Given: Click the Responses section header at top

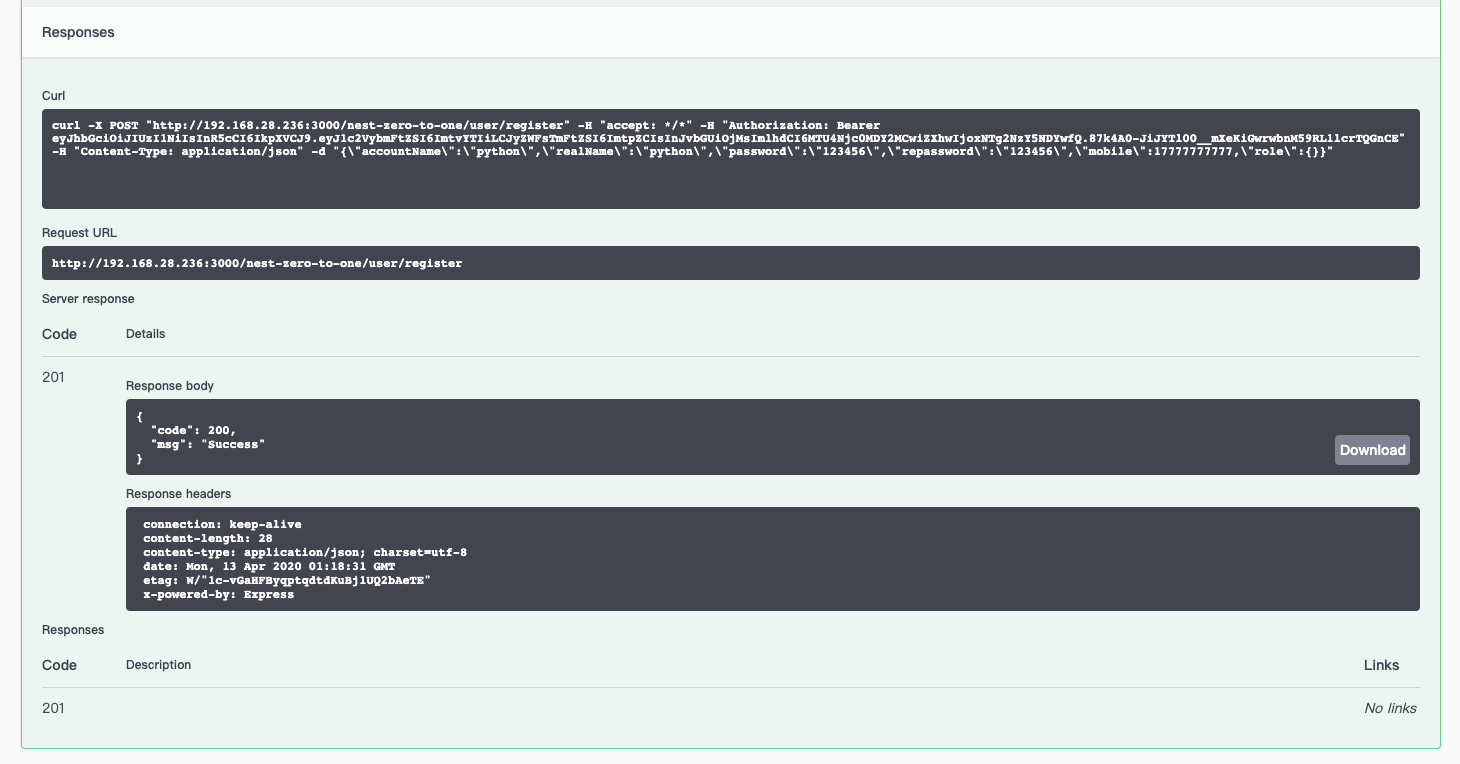Looking at the screenshot, I should click(78, 32).
